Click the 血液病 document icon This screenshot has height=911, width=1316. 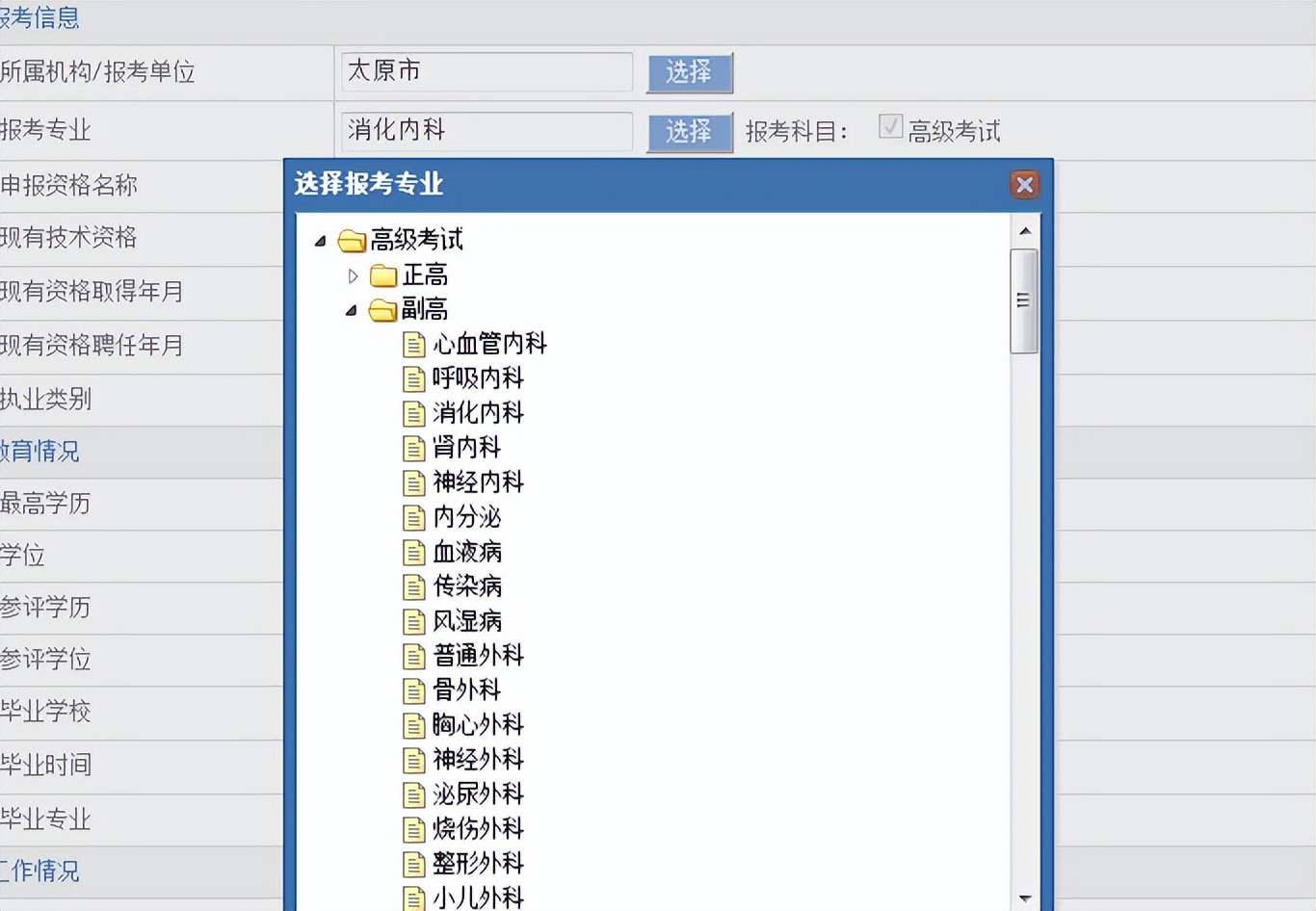point(413,552)
